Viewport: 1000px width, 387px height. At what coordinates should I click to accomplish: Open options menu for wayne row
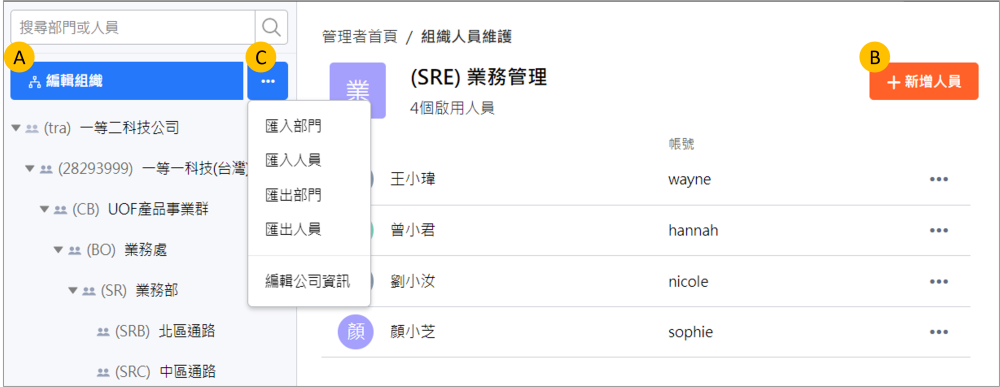(x=939, y=179)
